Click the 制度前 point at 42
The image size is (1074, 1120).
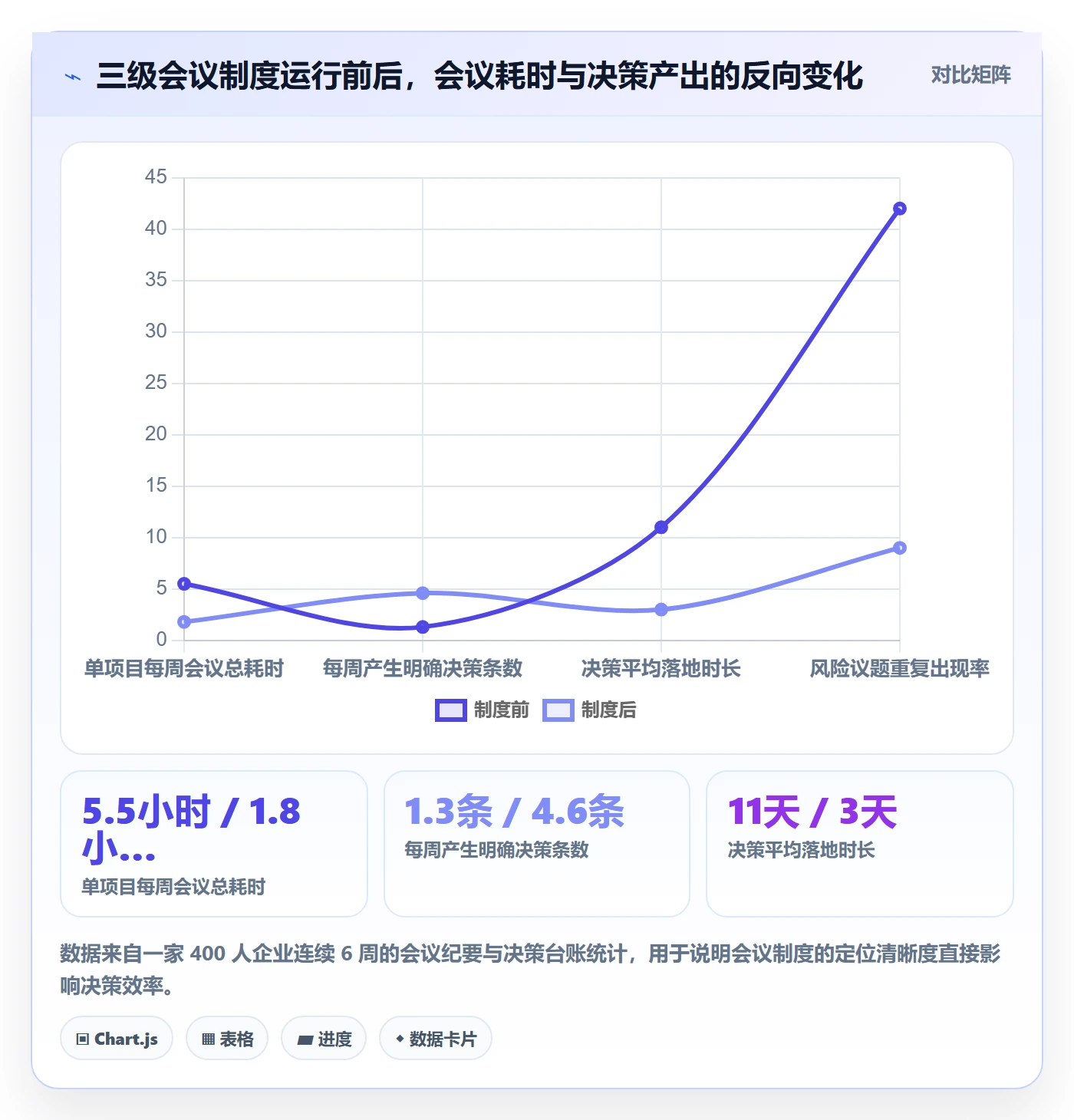(900, 209)
